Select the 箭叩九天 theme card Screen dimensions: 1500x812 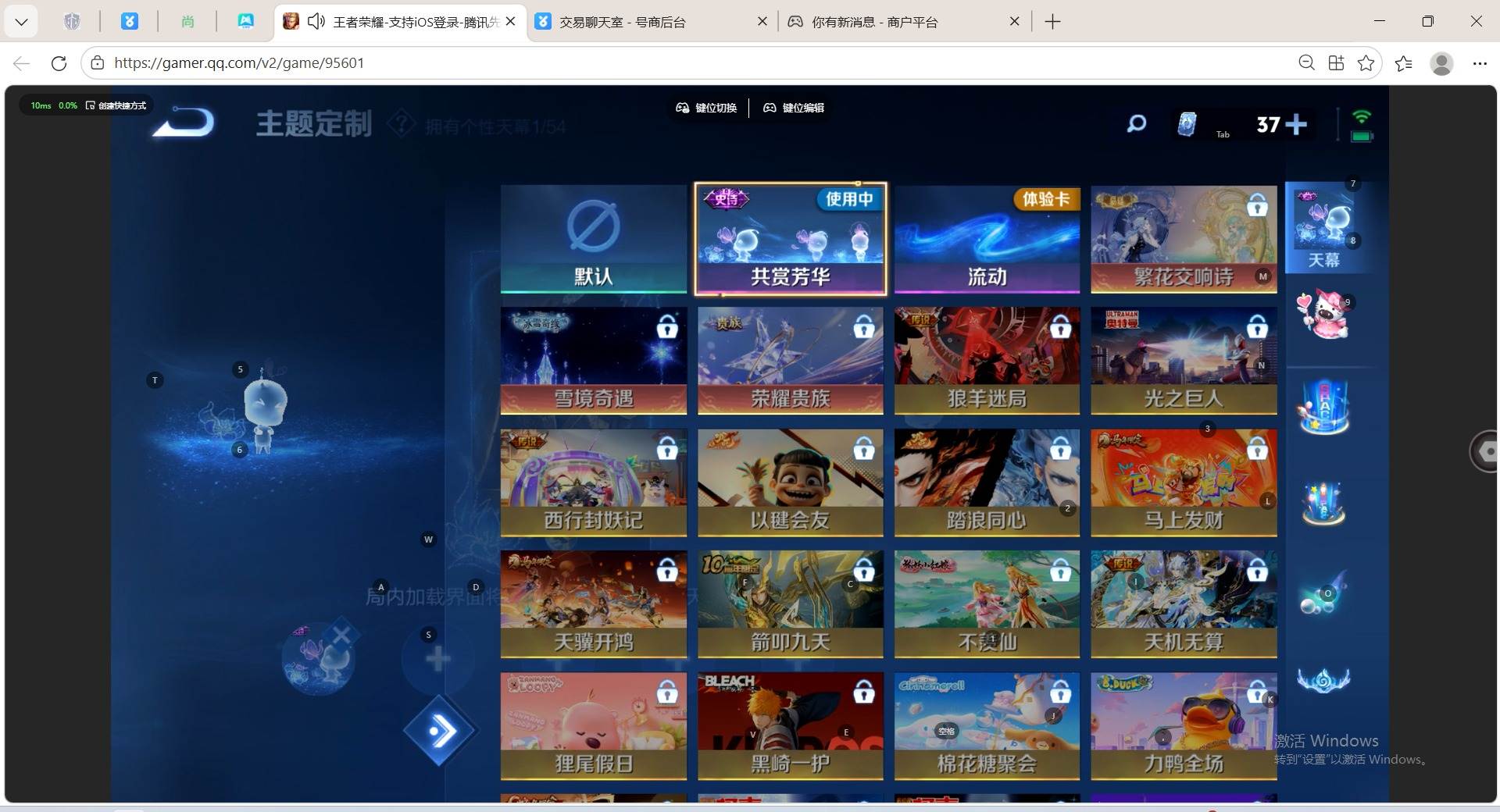tap(791, 604)
